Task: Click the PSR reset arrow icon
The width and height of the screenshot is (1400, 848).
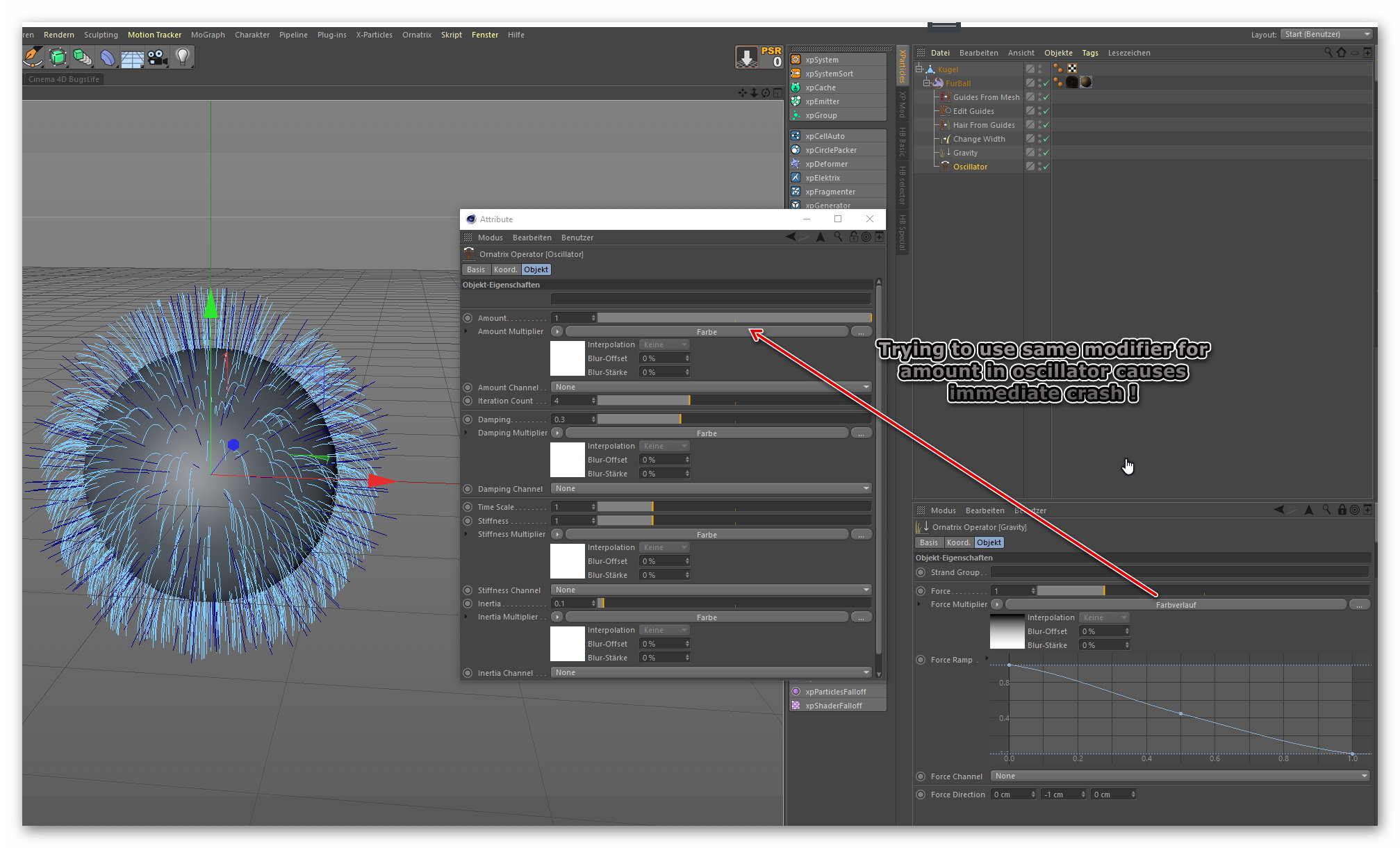Action: [x=747, y=57]
